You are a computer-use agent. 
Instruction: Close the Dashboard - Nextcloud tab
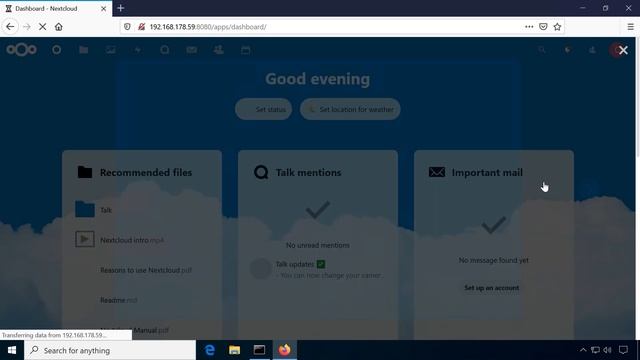103,8
